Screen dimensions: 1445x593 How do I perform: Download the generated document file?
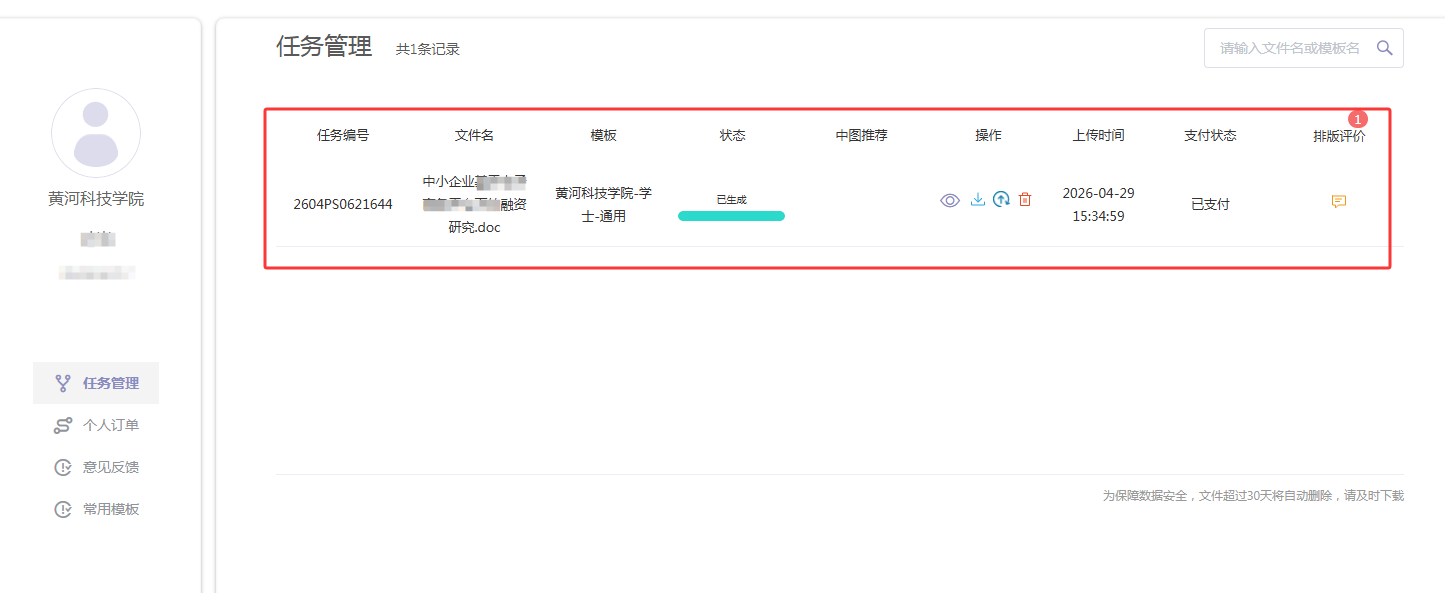[x=978, y=200]
